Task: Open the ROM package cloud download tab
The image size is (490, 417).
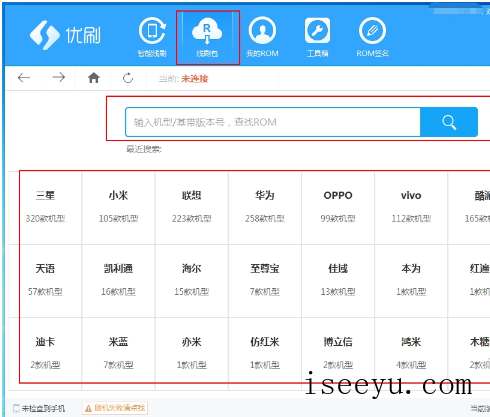Action: coord(207,37)
